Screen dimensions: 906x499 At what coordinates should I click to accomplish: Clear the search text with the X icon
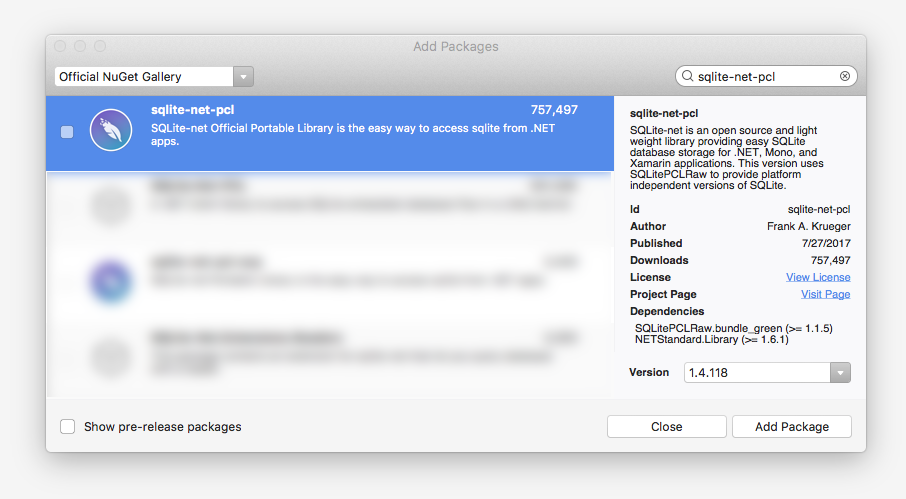tap(845, 76)
